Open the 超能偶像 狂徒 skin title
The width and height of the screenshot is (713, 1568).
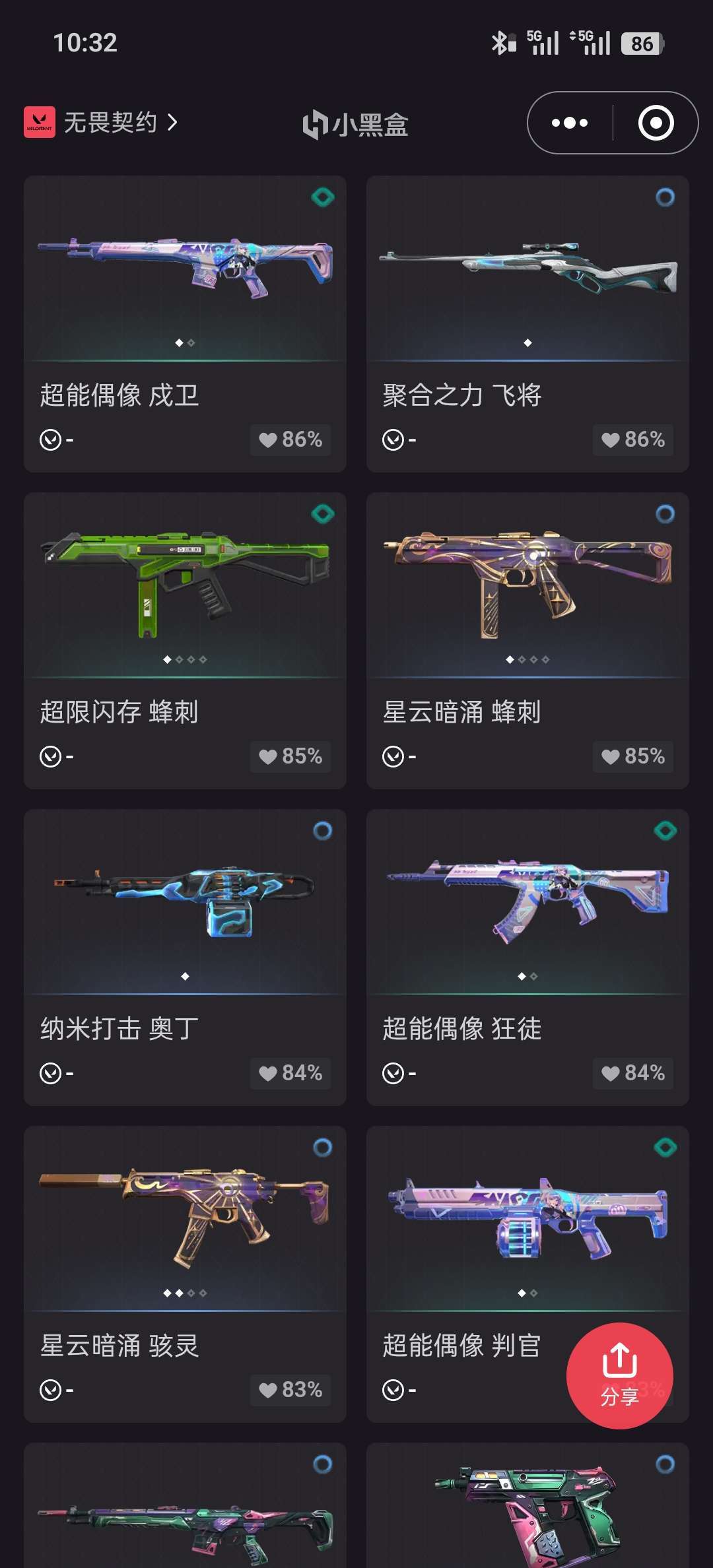pyautogui.click(x=462, y=1029)
